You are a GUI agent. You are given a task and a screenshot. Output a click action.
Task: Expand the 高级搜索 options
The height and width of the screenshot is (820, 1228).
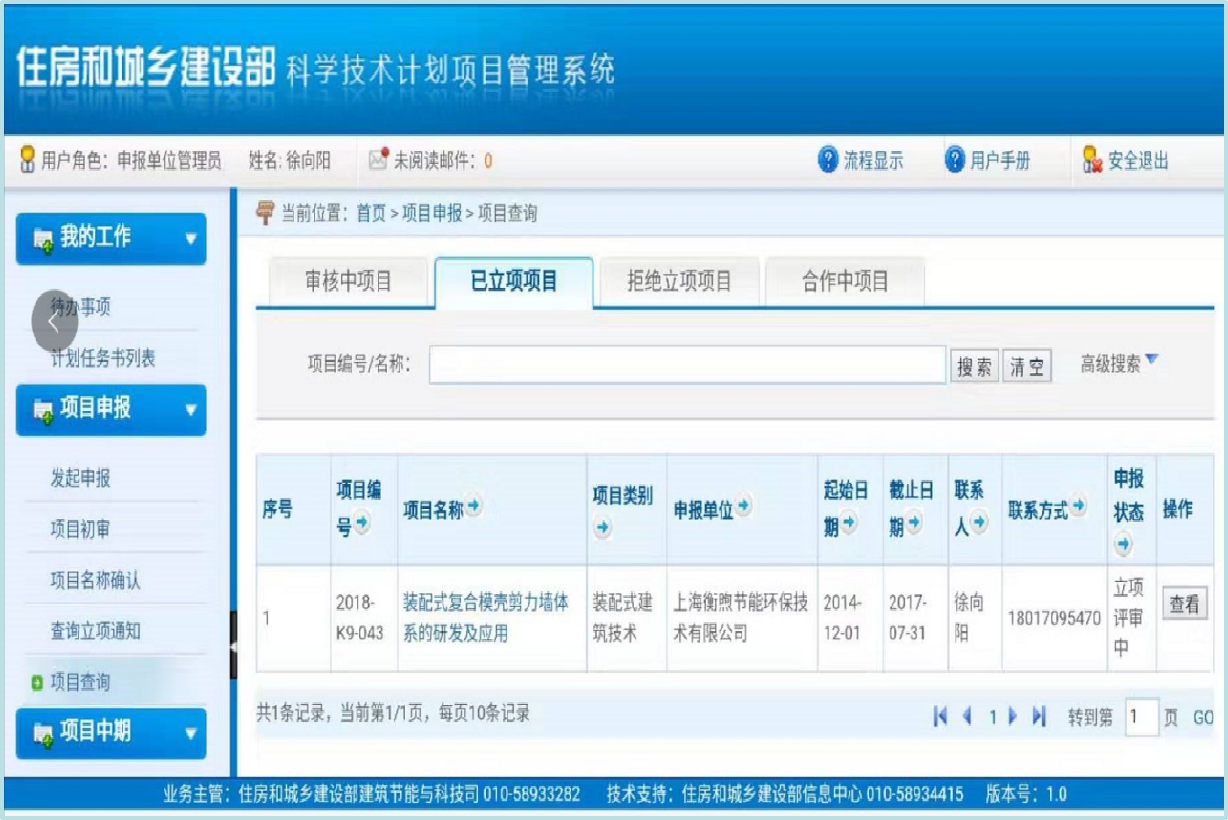pyautogui.click(x=1151, y=360)
